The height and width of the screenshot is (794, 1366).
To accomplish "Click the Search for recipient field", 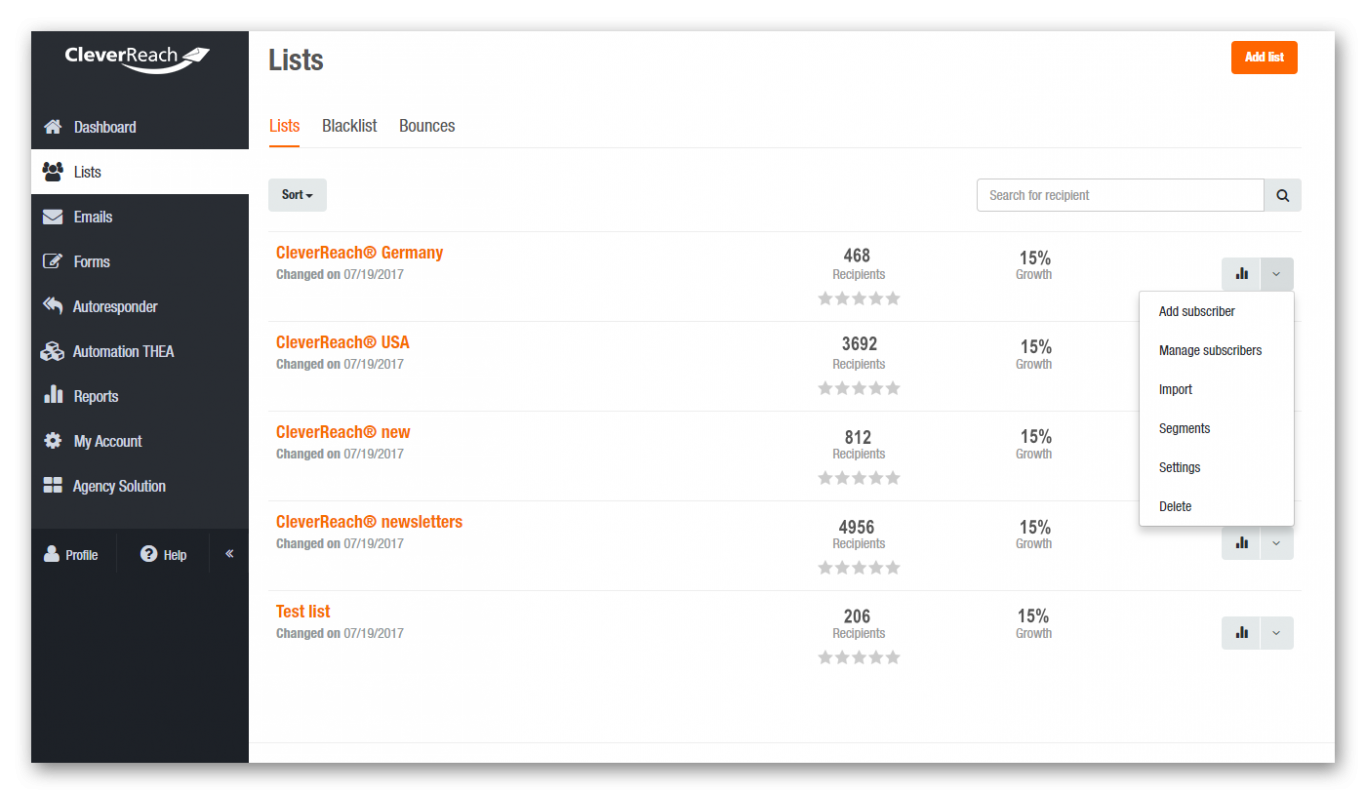I will 1120,196.
